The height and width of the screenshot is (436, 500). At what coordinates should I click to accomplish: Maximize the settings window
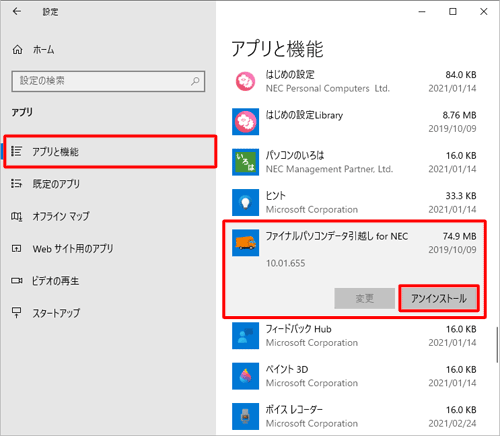(453, 12)
